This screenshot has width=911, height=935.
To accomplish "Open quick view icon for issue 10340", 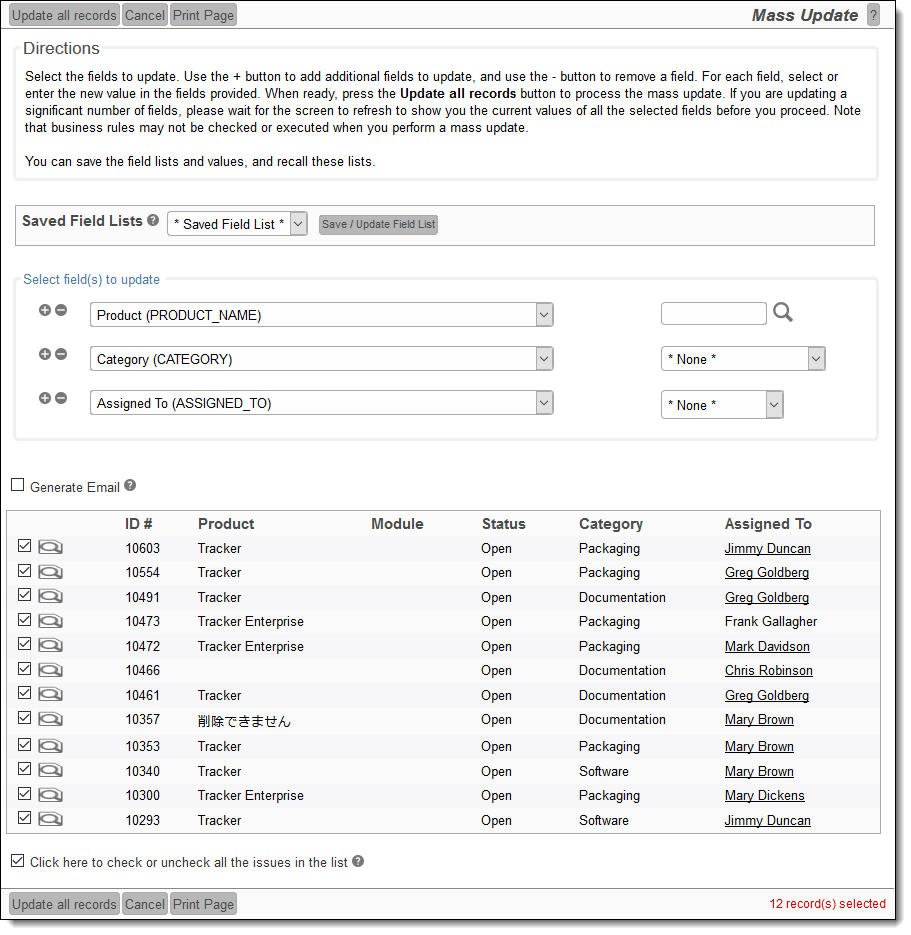I will 51,770.
